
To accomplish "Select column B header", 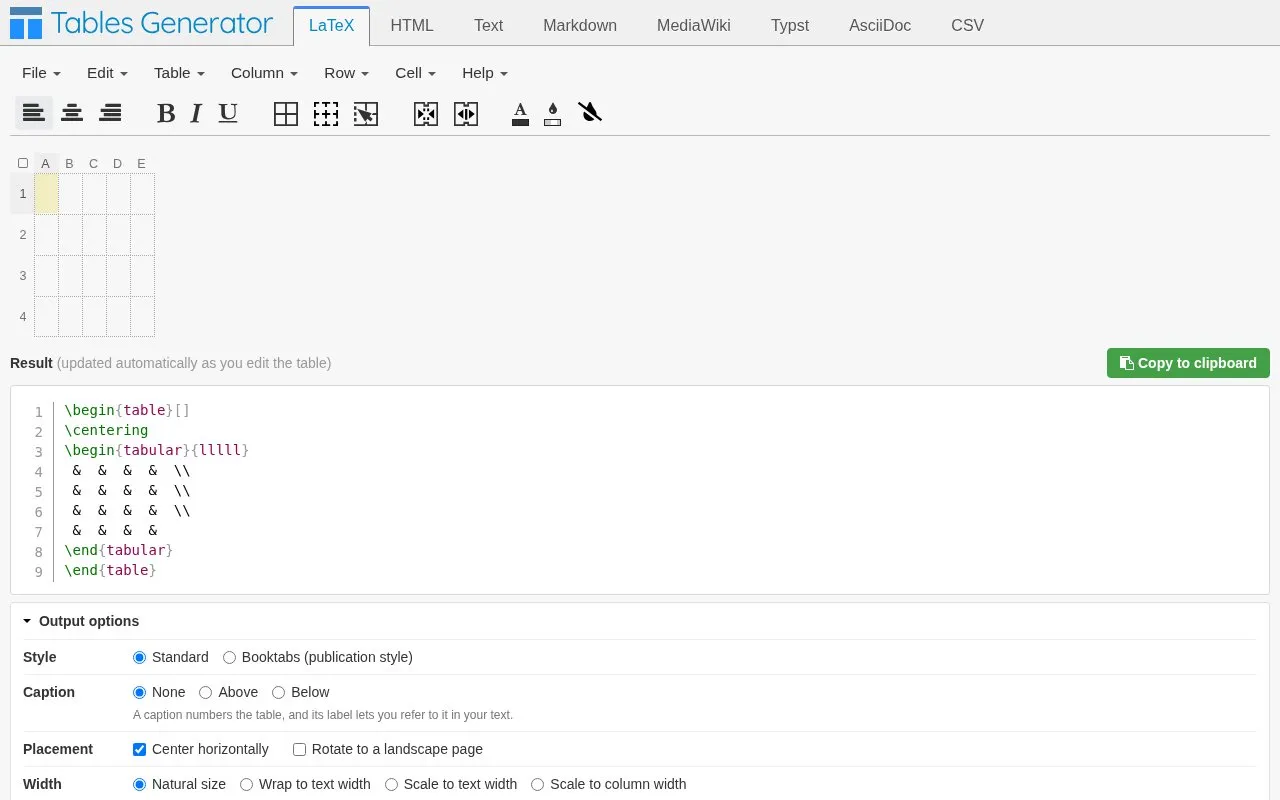I will 70,163.
